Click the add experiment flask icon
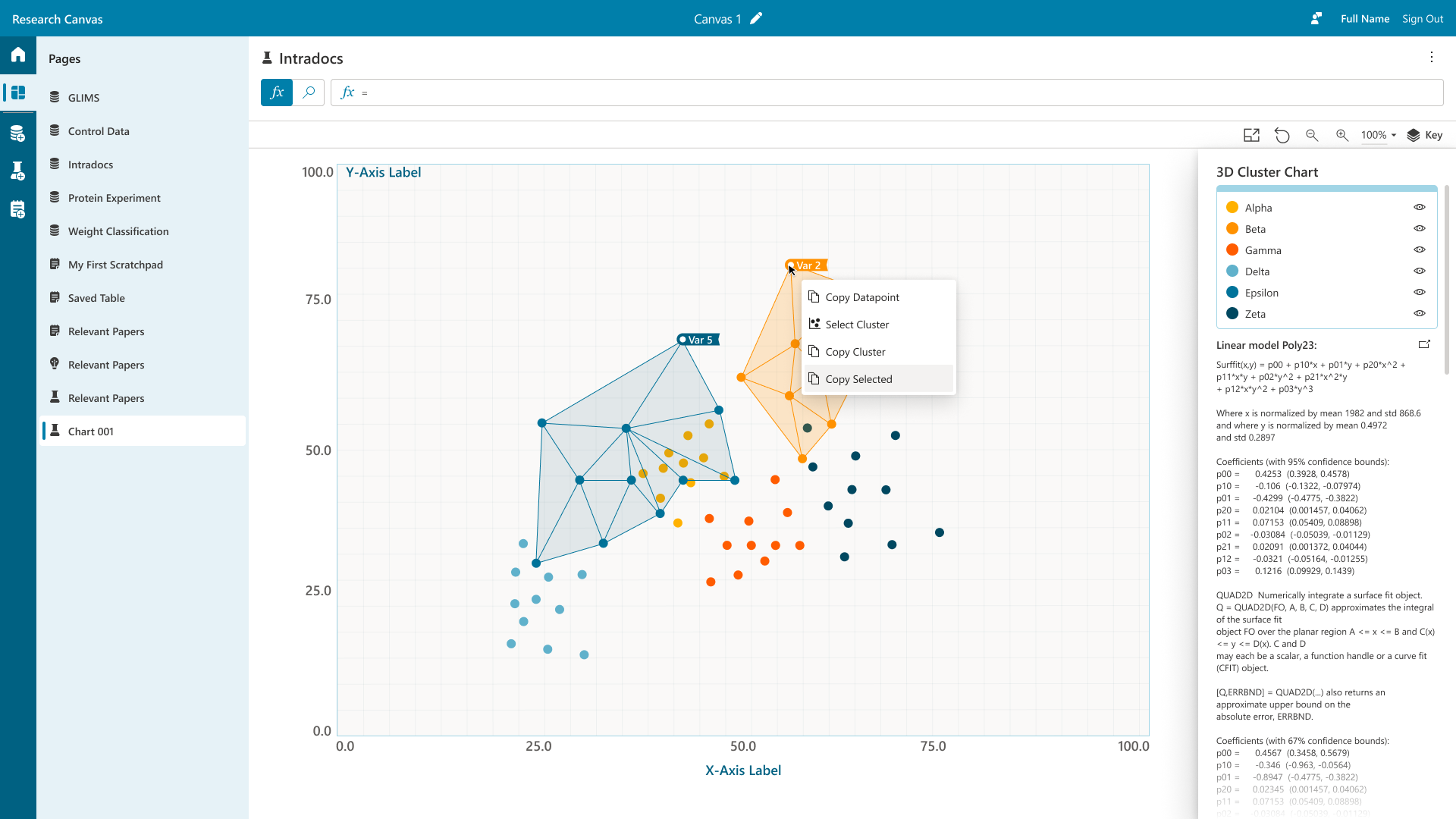 tap(18, 171)
